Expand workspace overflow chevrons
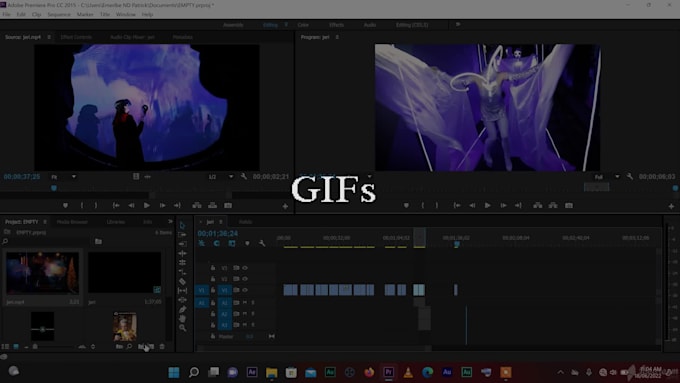The width and height of the screenshot is (680, 383). point(458,25)
